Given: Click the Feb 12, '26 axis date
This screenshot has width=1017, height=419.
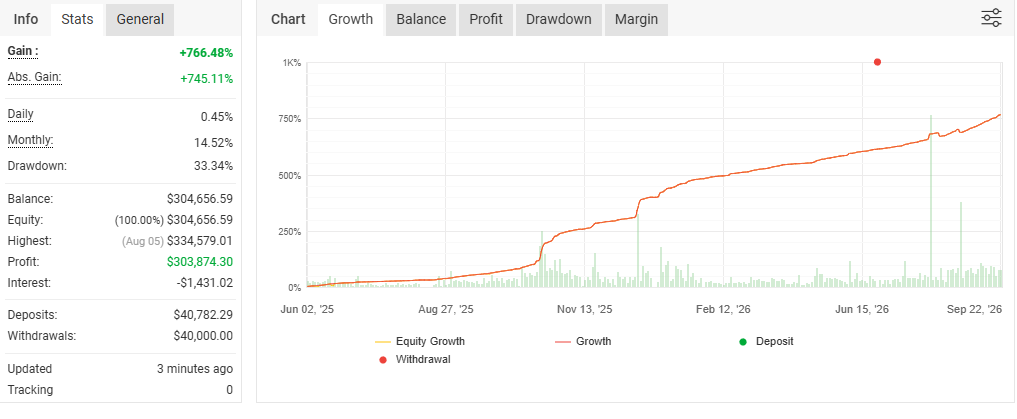Looking at the screenshot, I should point(723,309).
